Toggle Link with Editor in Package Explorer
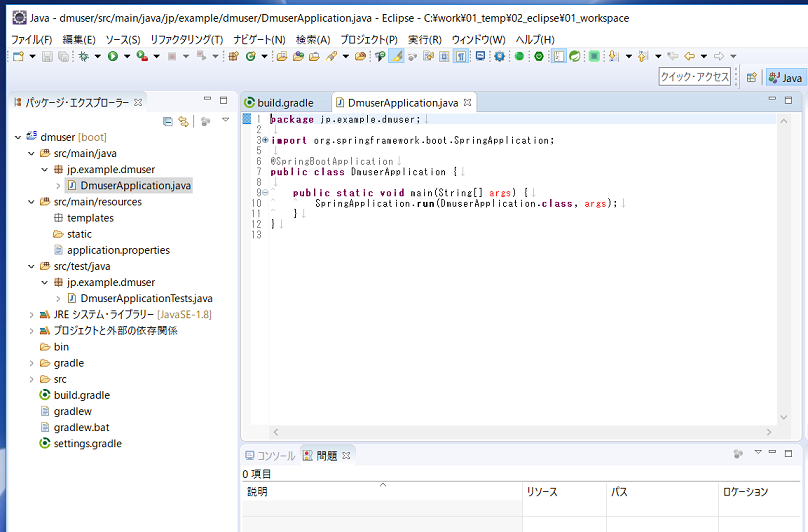The height and width of the screenshot is (532, 808). coord(183,121)
